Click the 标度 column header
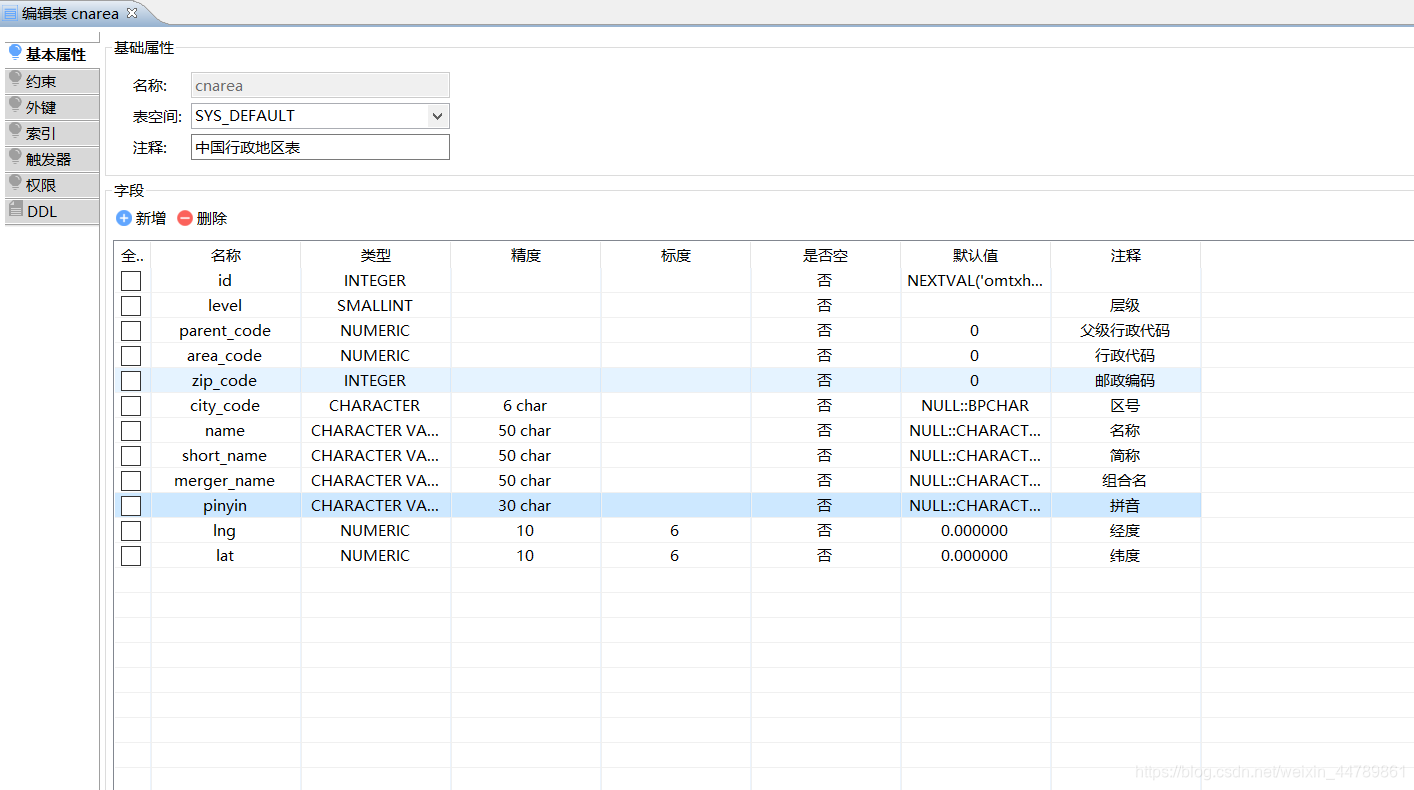This screenshot has width=1414, height=790. (675, 256)
